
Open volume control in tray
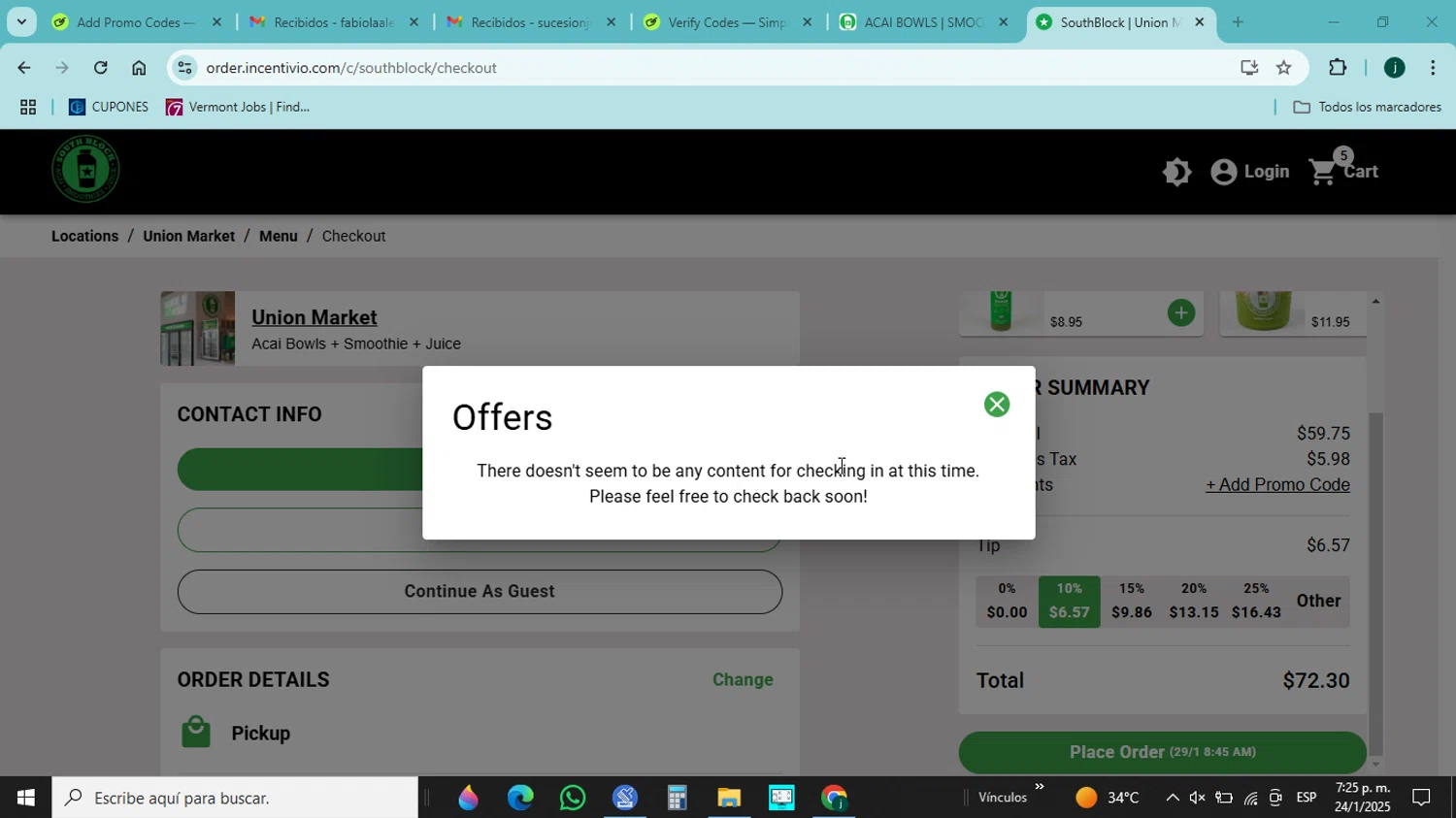coord(1197,798)
